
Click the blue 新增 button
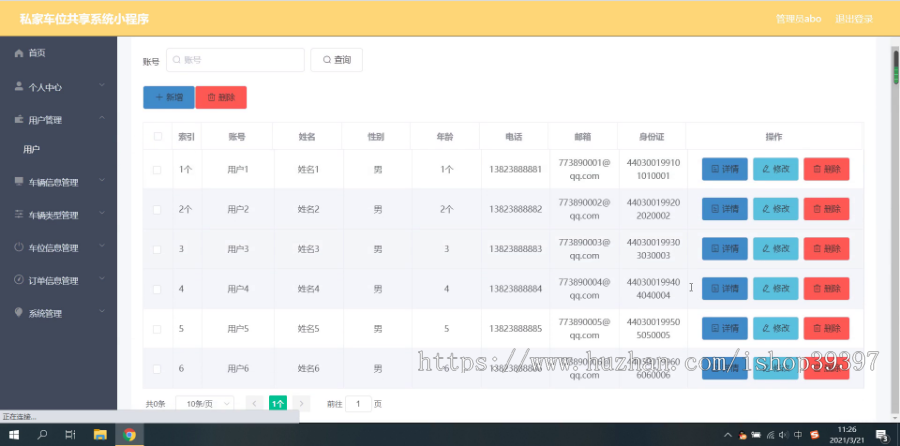click(169, 98)
